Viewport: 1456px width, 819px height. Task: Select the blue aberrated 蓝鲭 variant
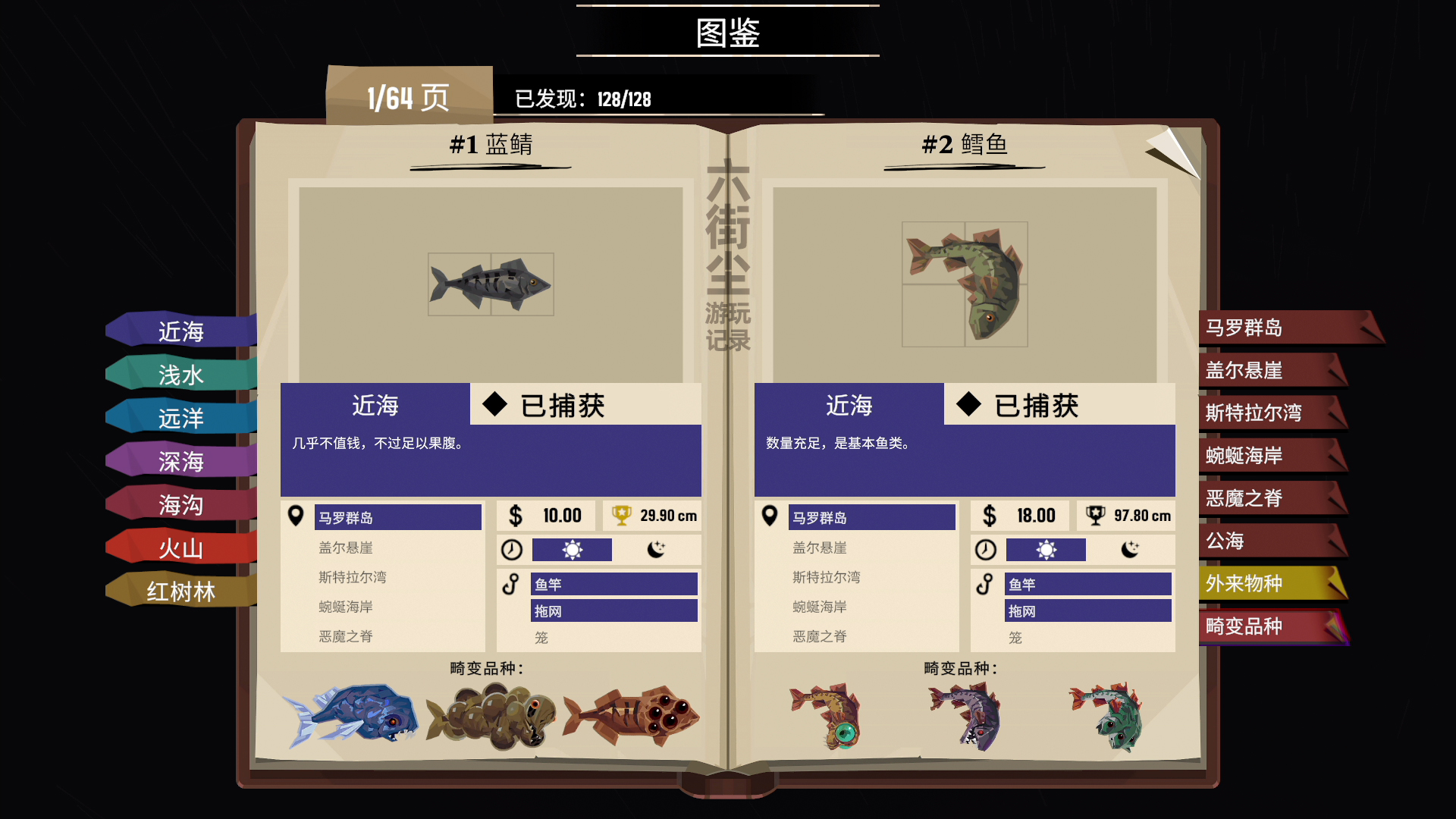350,714
